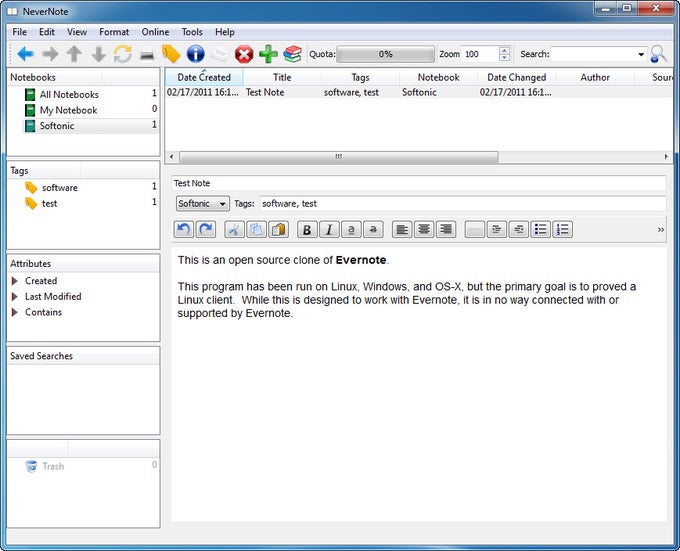Insert a horizontal line

coord(474,229)
